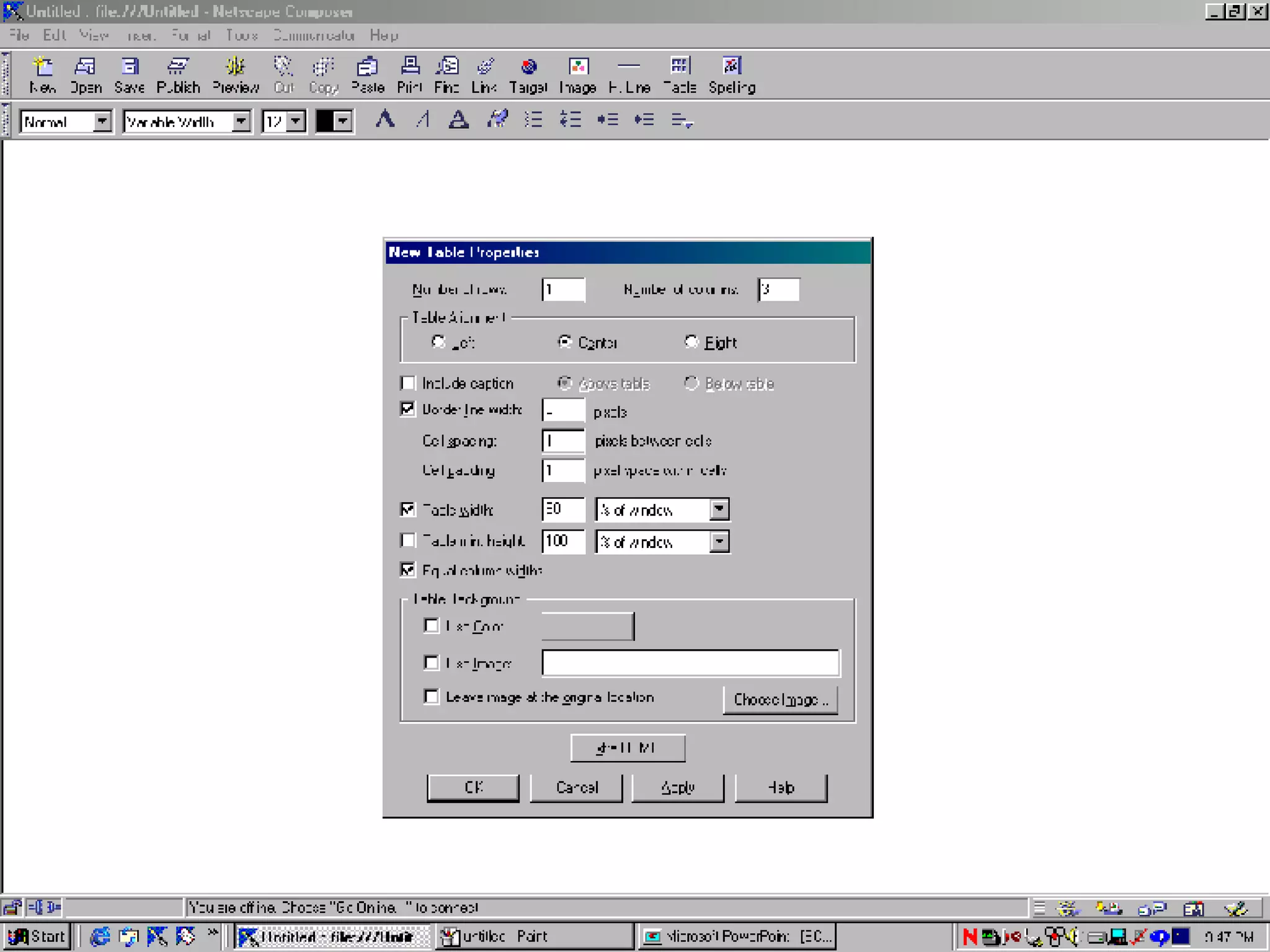Expand the font size dropdown
This screenshot has width=1270, height=952.
point(296,121)
